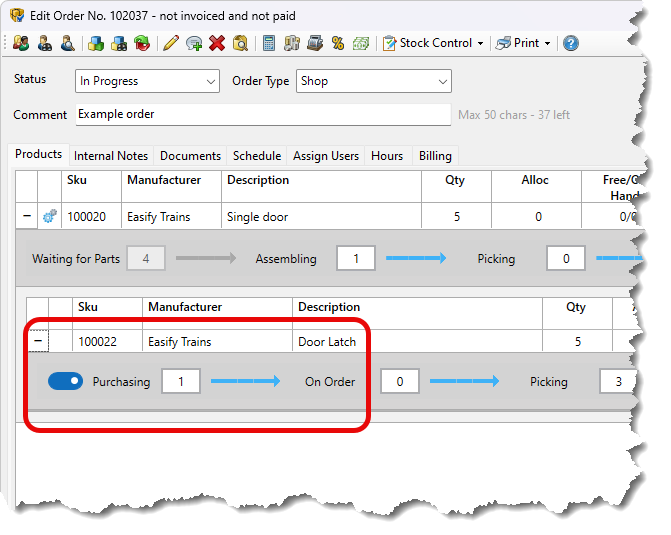Click the money banknote icon in toolbar
The image size is (671, 535).
click(361, 43)
